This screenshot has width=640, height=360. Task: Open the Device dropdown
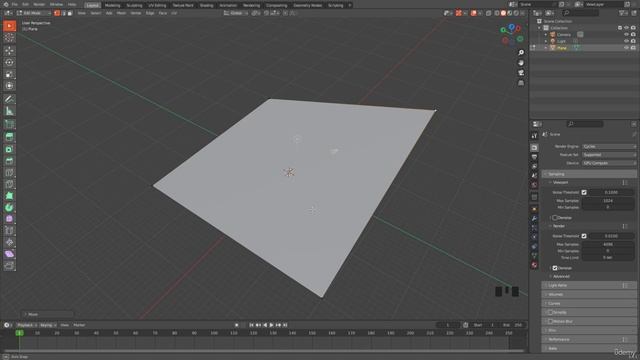609,163
